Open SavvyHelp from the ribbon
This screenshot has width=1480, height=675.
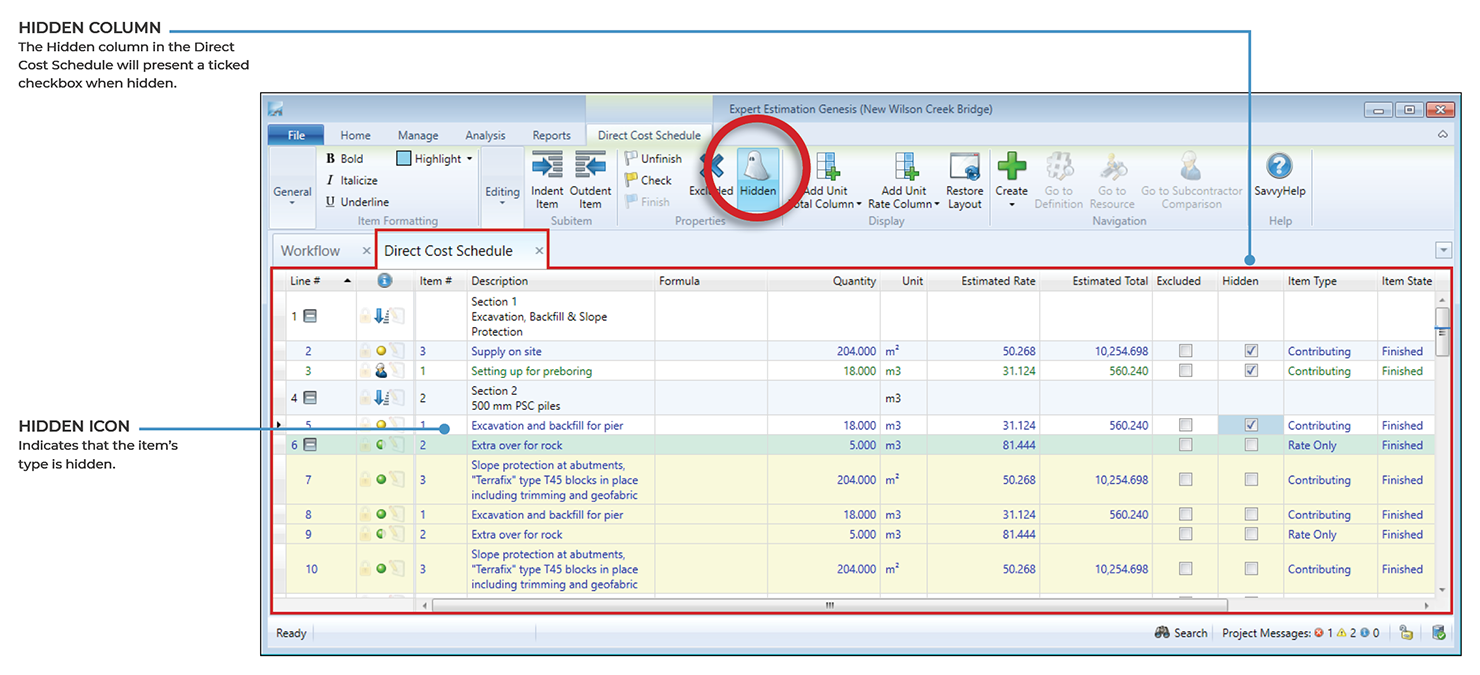(x=1279, y=167)
